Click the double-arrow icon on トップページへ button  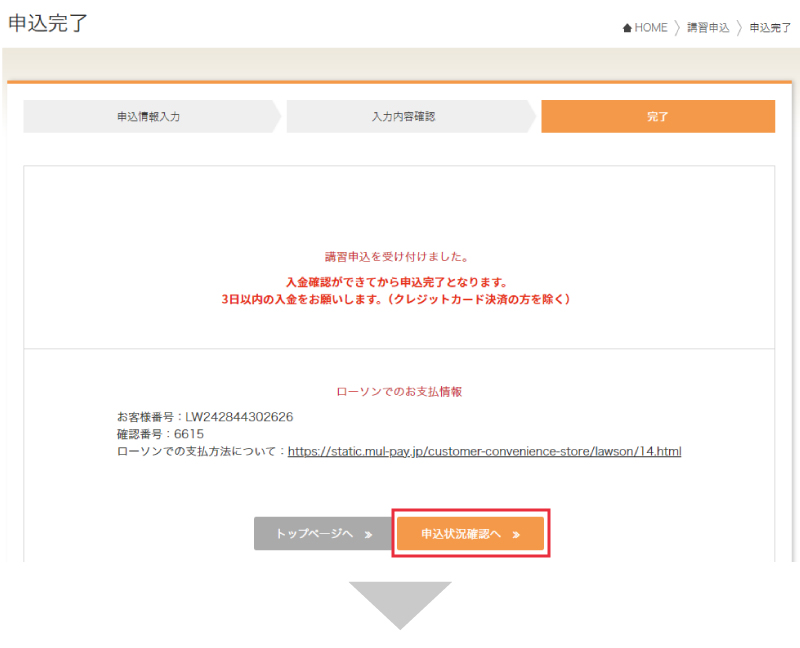pos(368,534)
